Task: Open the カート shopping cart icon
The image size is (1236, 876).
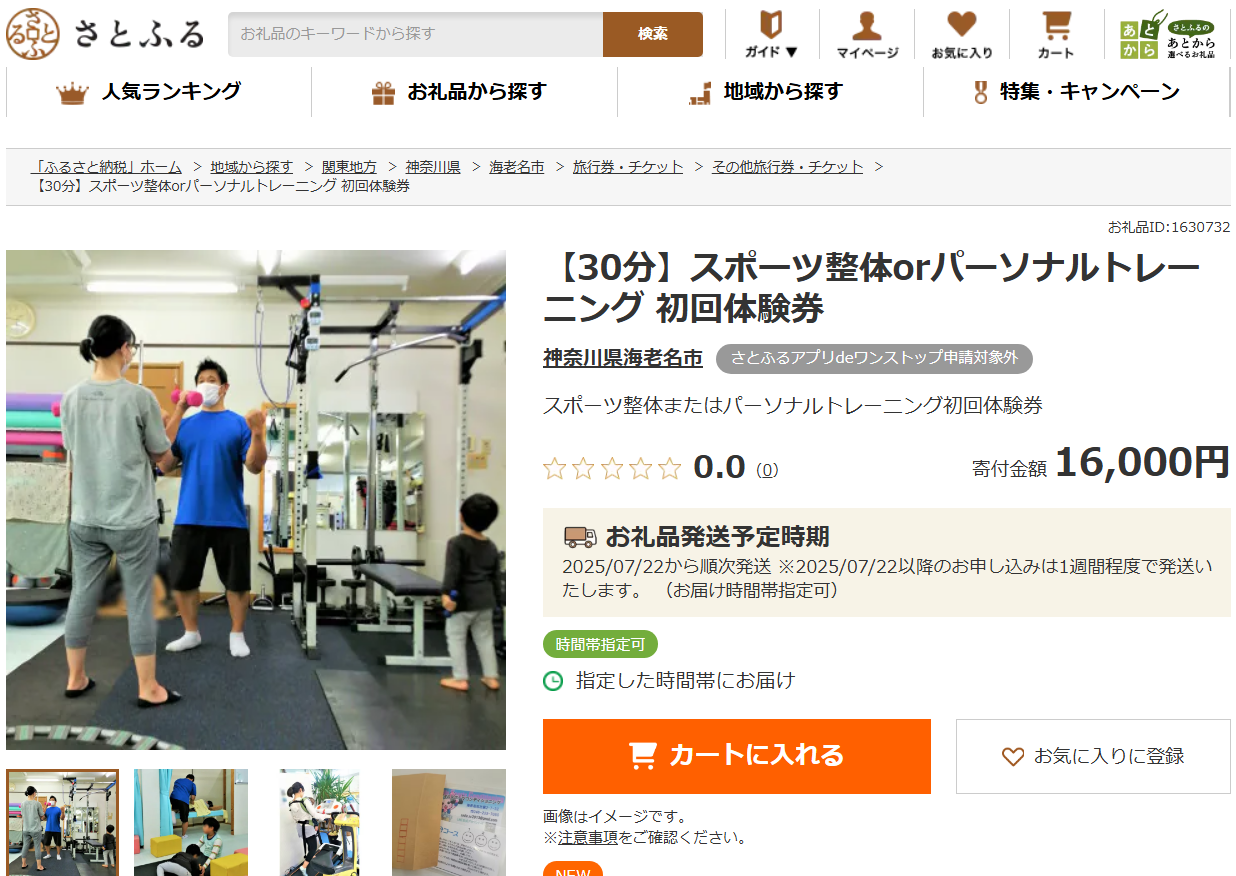Action: pos(1056,35)
